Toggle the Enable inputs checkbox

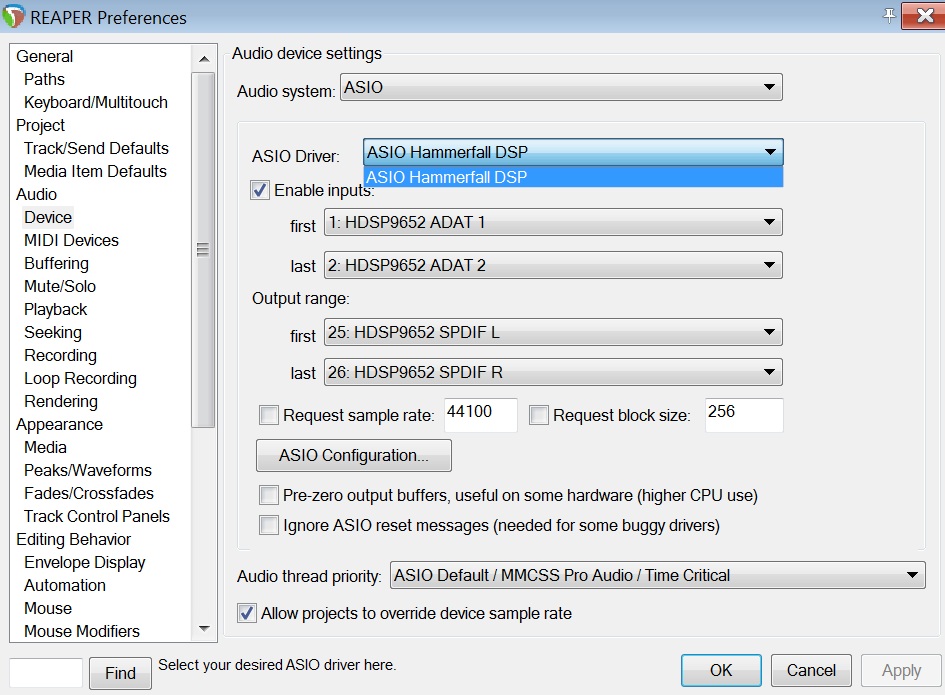pyautogui.click(x=260, y=190)
